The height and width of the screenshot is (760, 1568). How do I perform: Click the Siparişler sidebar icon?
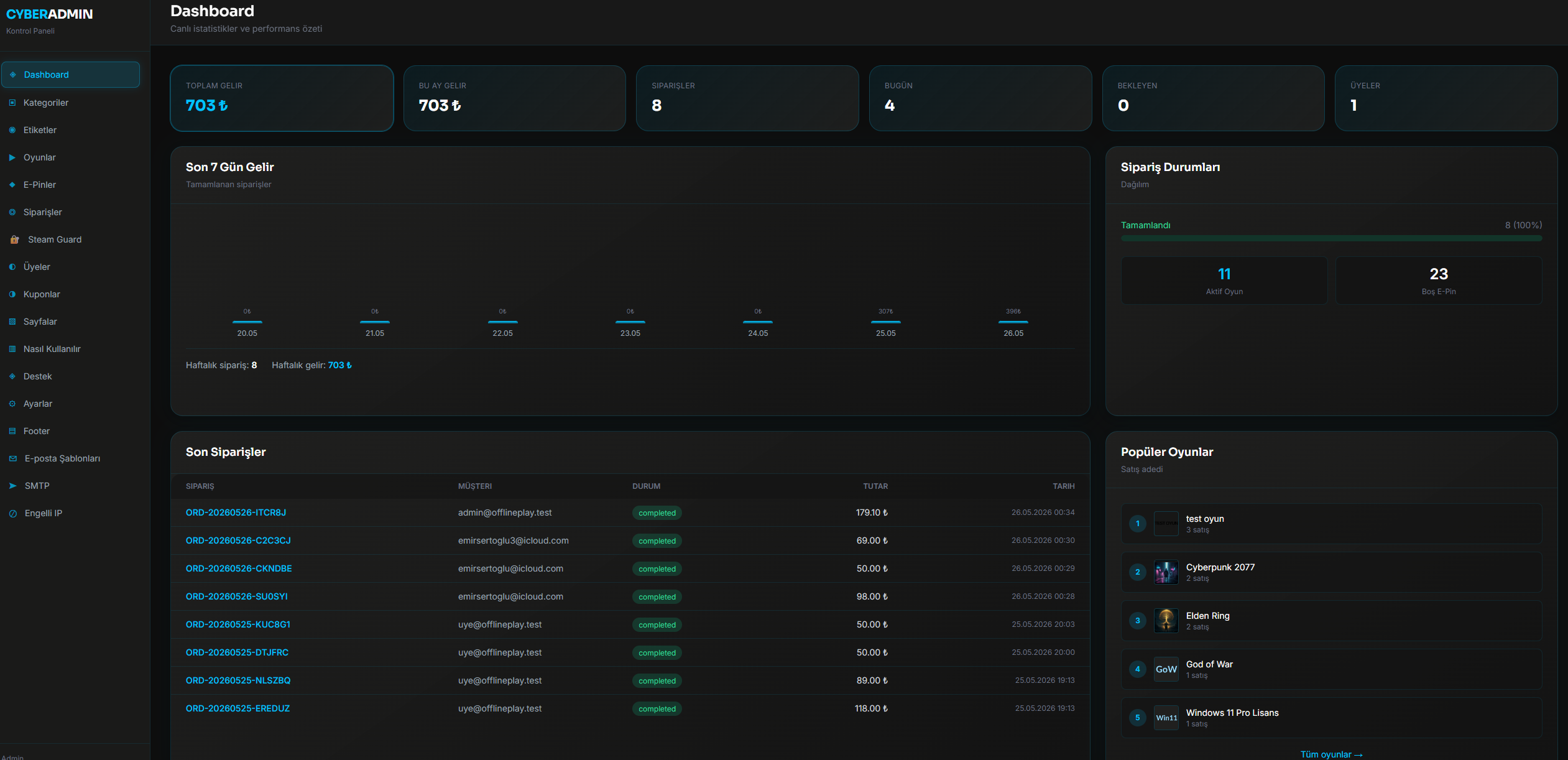12,212
